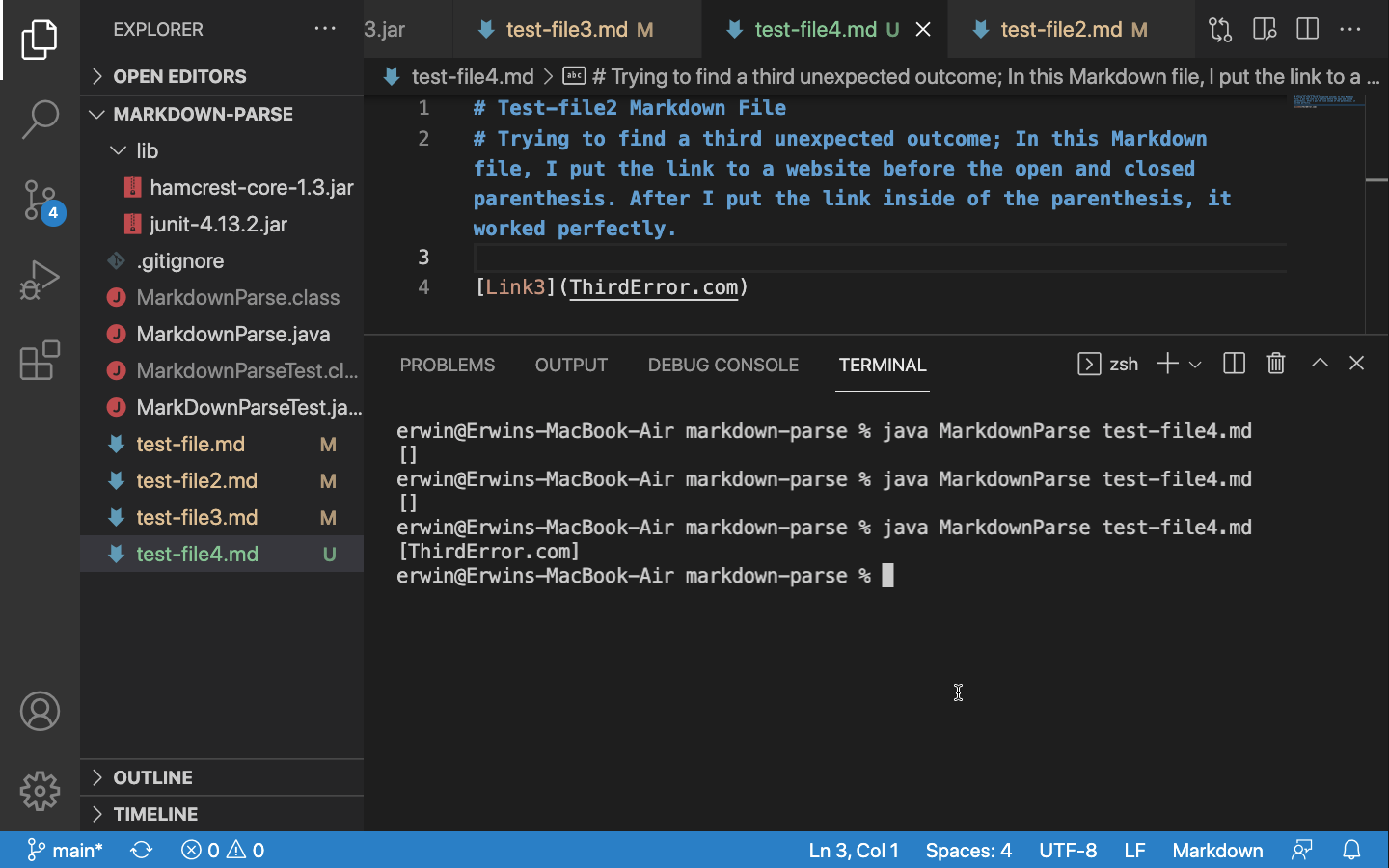Screen dimensions: 1389x868
Task: Open MarkDownParseTest.java file
Action: (222, 407)
